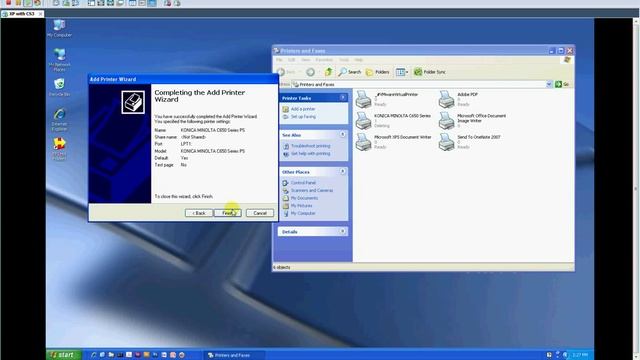
Task: Open My Pictures from Other Places
Action: (x=302, y=206)
